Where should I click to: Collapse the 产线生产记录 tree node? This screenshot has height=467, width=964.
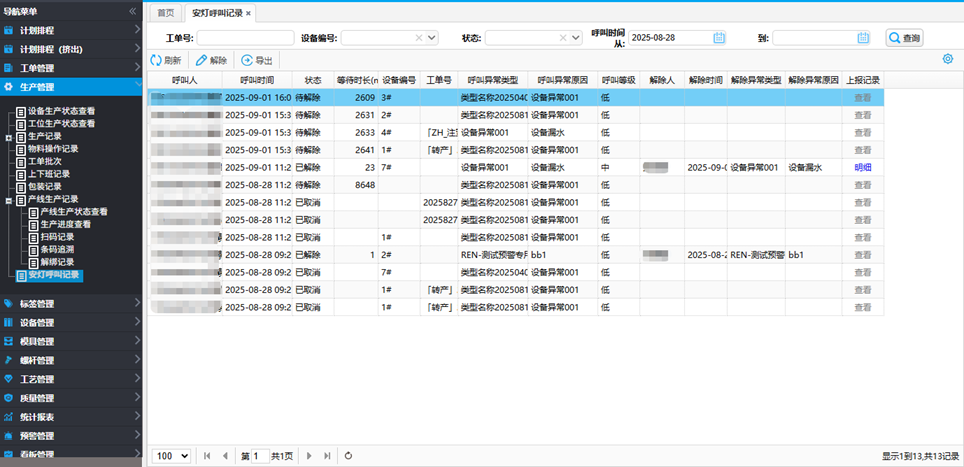pyautogui.click(x=9, y=199)
